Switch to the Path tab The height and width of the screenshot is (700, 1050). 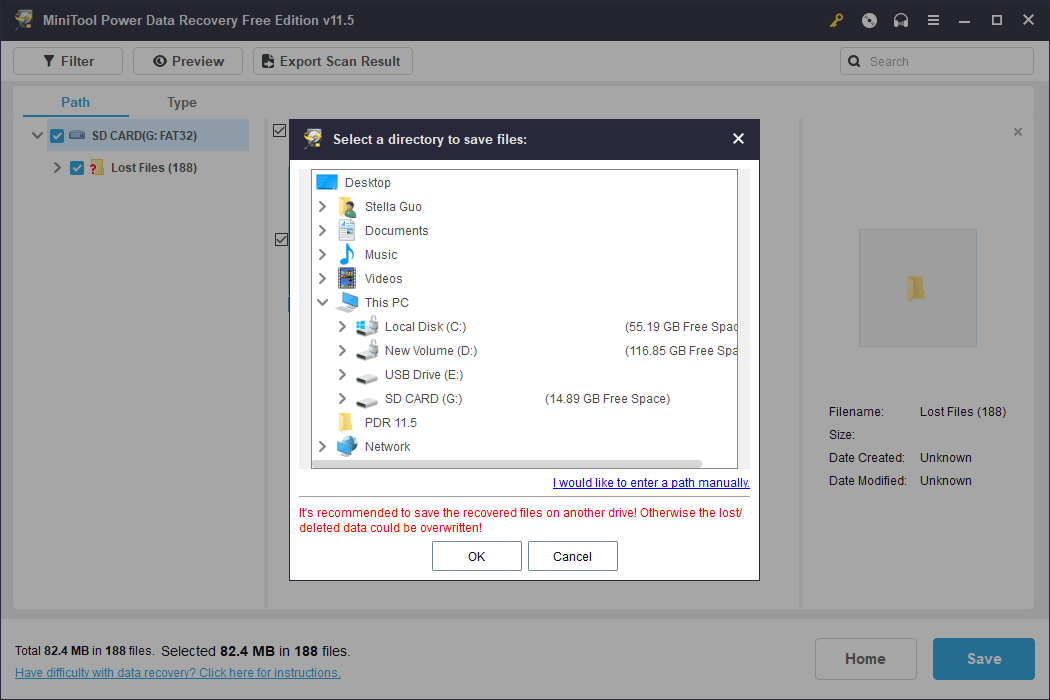[x=76, y=102]
